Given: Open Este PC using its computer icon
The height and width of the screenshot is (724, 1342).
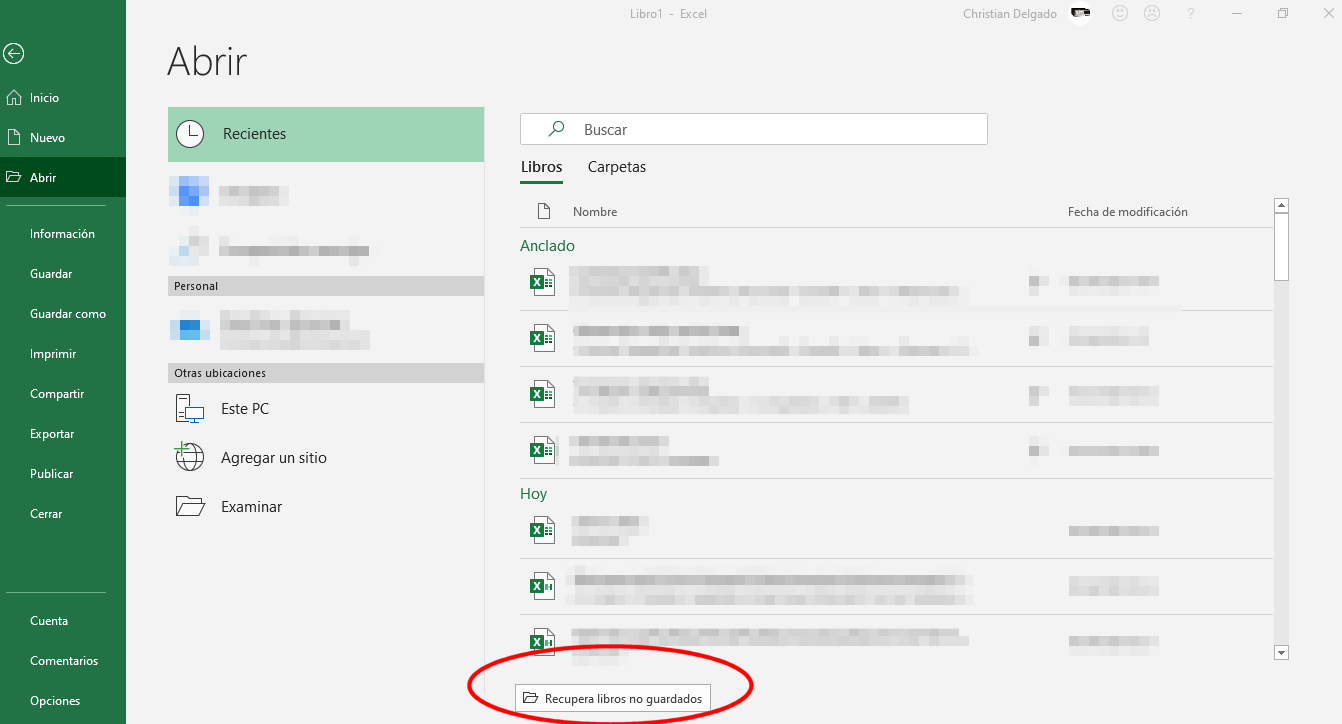Looking at the screenshot, I should point(189,408).
